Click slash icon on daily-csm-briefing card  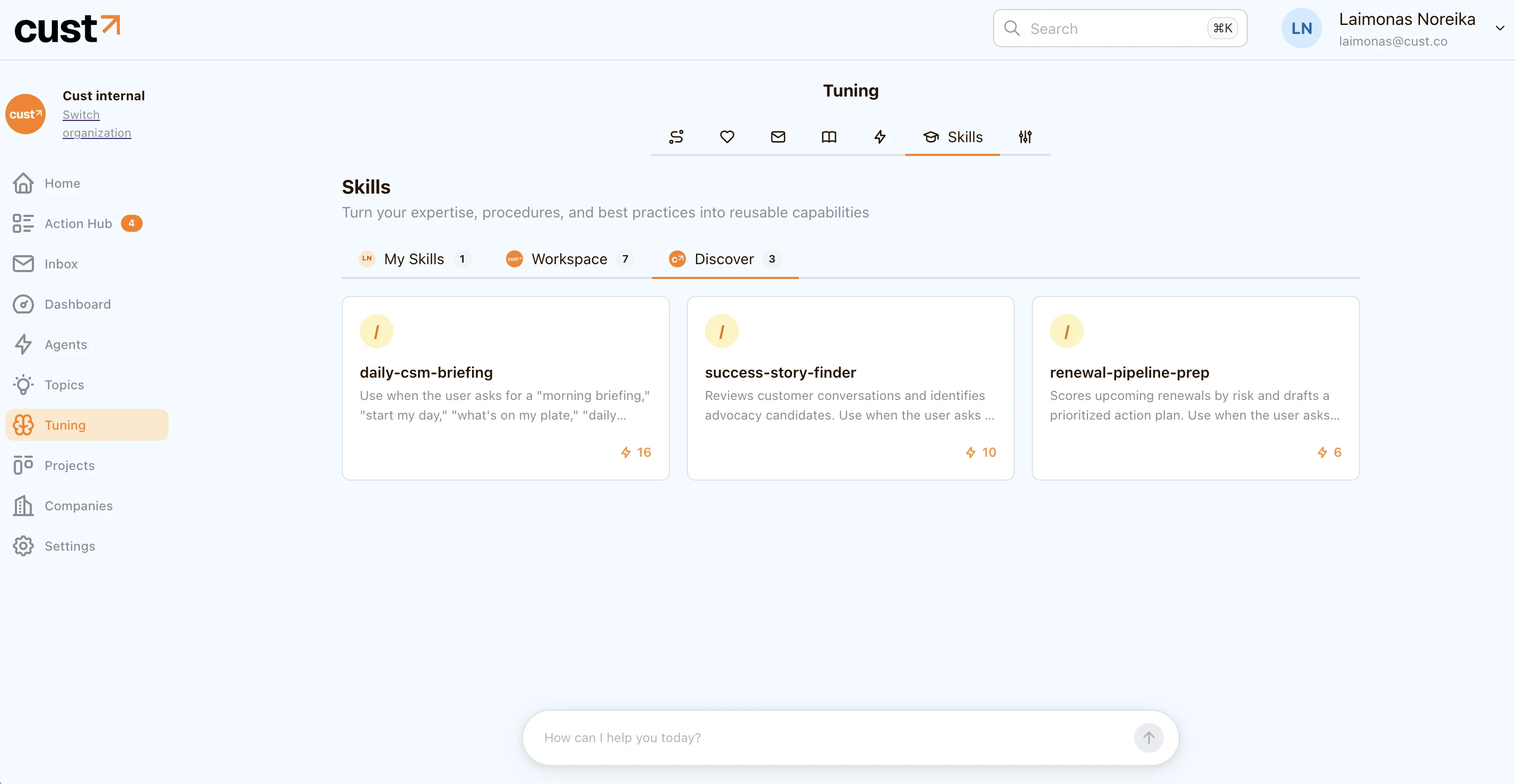pyautogui.click(x=377, y=331)
